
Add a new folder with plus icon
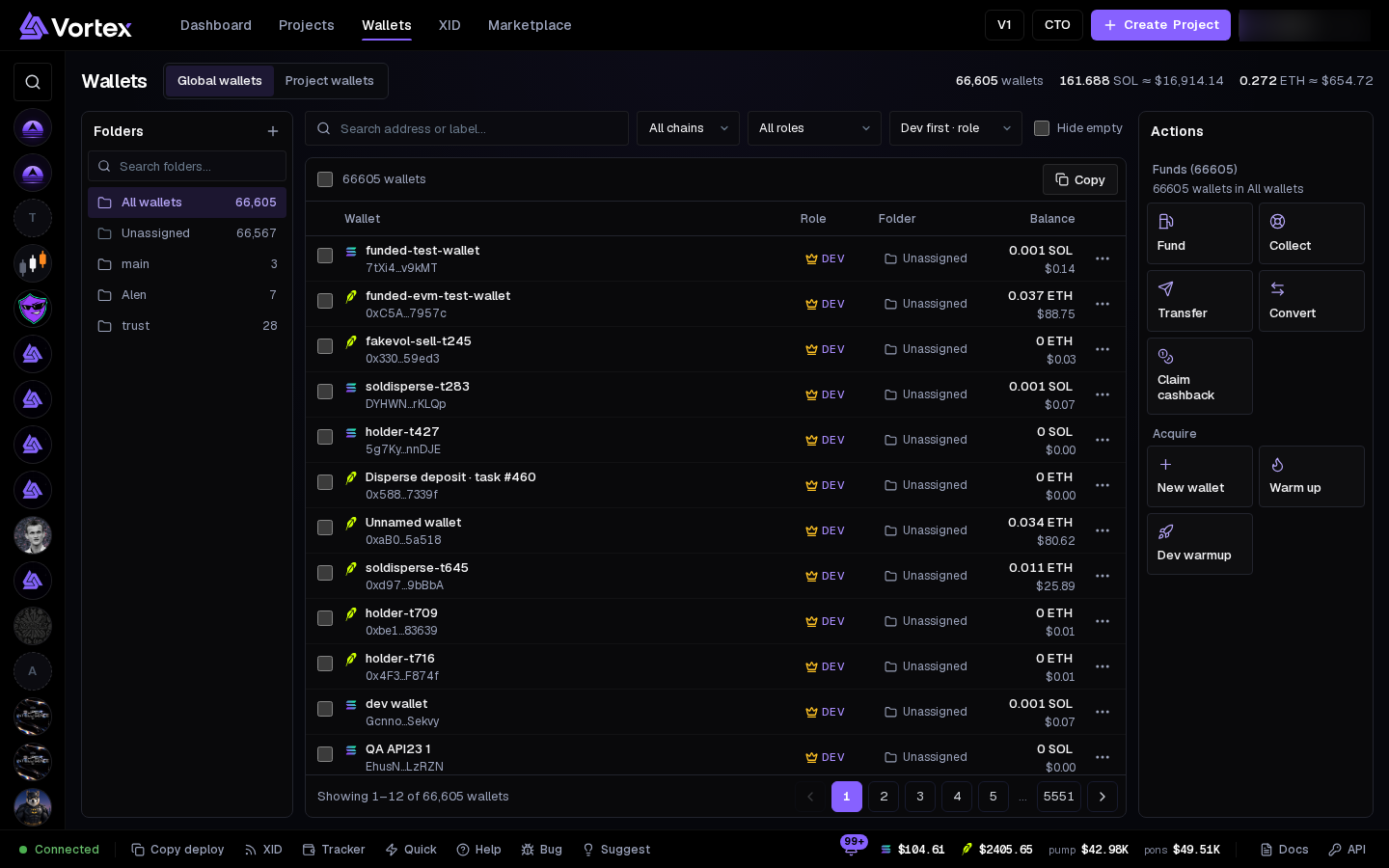pos(273,131)
